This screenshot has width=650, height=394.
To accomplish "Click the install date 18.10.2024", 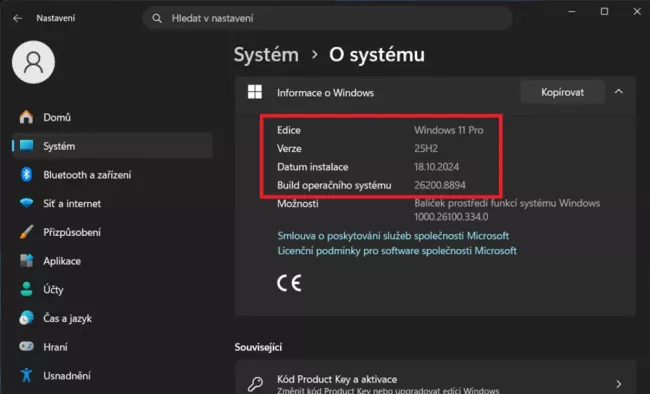I will click(x=437, y=167).
